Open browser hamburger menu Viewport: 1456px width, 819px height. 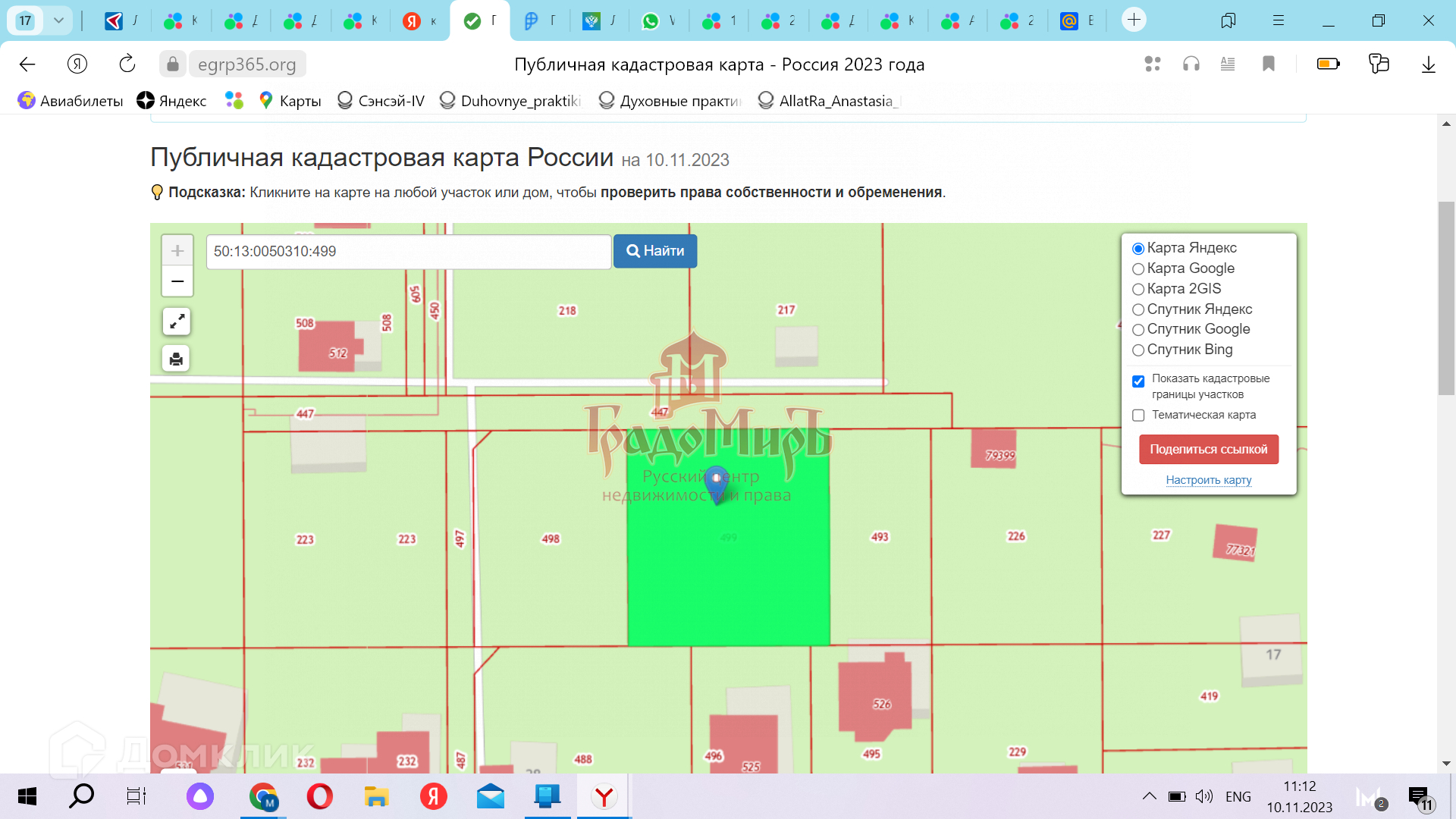point(1279,20)
